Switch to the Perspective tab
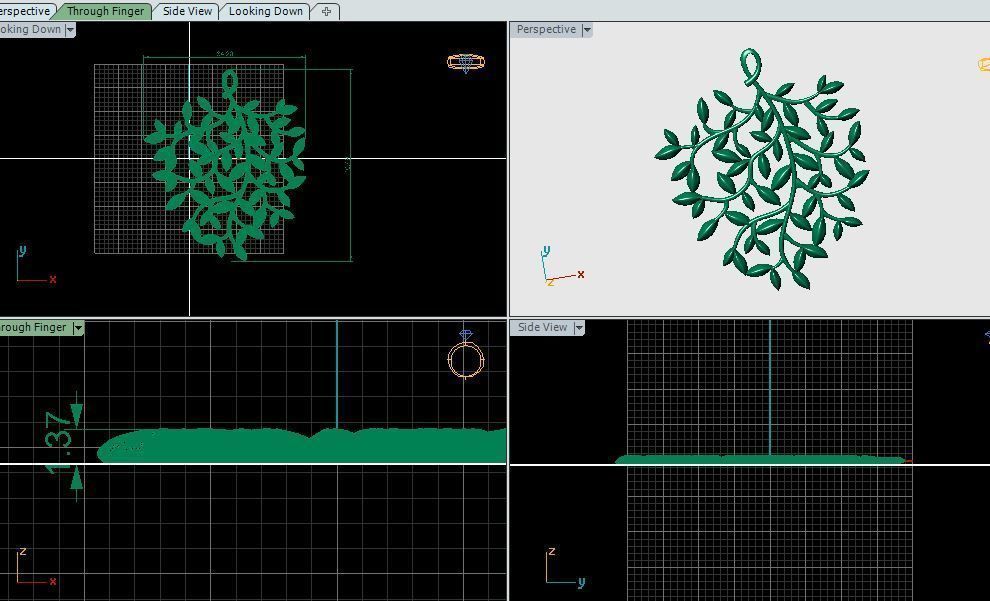The width and height of the screenshot is (990, 601). 25,11
